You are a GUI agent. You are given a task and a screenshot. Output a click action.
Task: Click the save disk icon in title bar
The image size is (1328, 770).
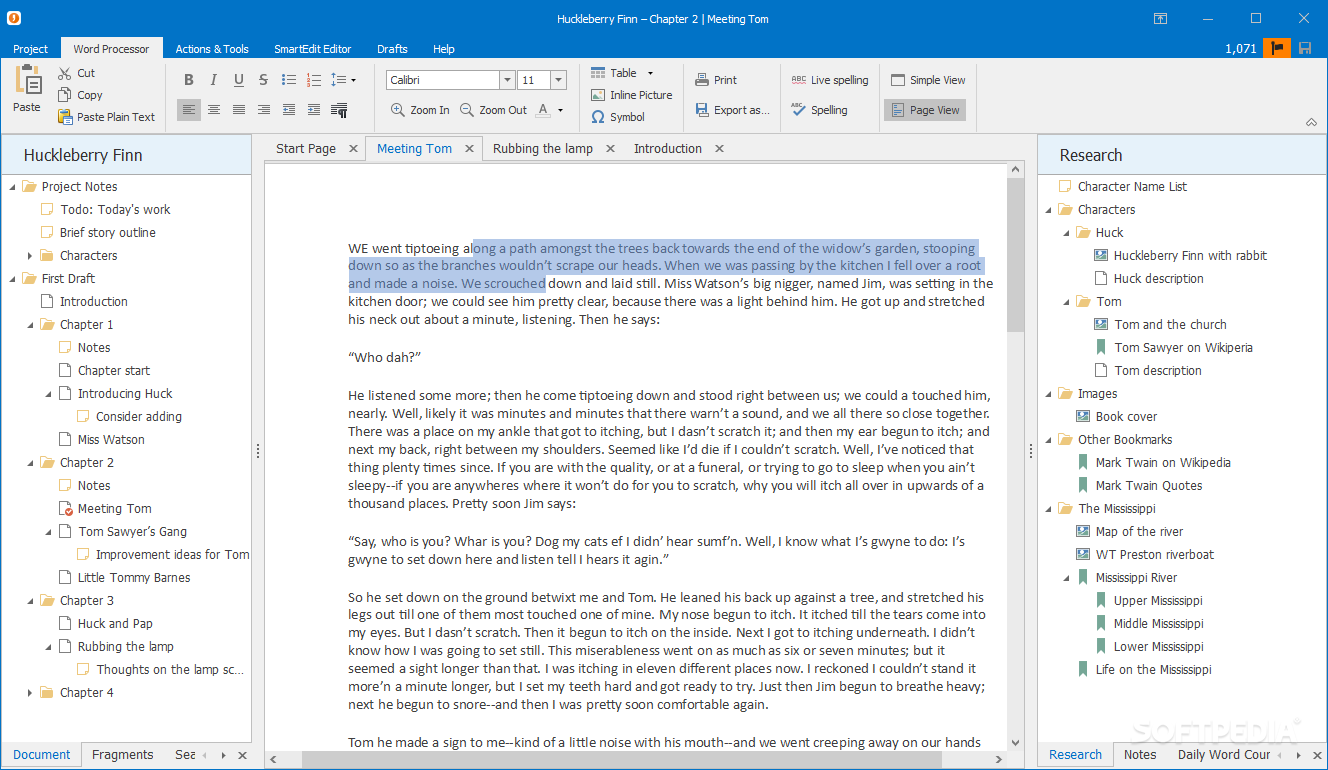click(1304, 48)
